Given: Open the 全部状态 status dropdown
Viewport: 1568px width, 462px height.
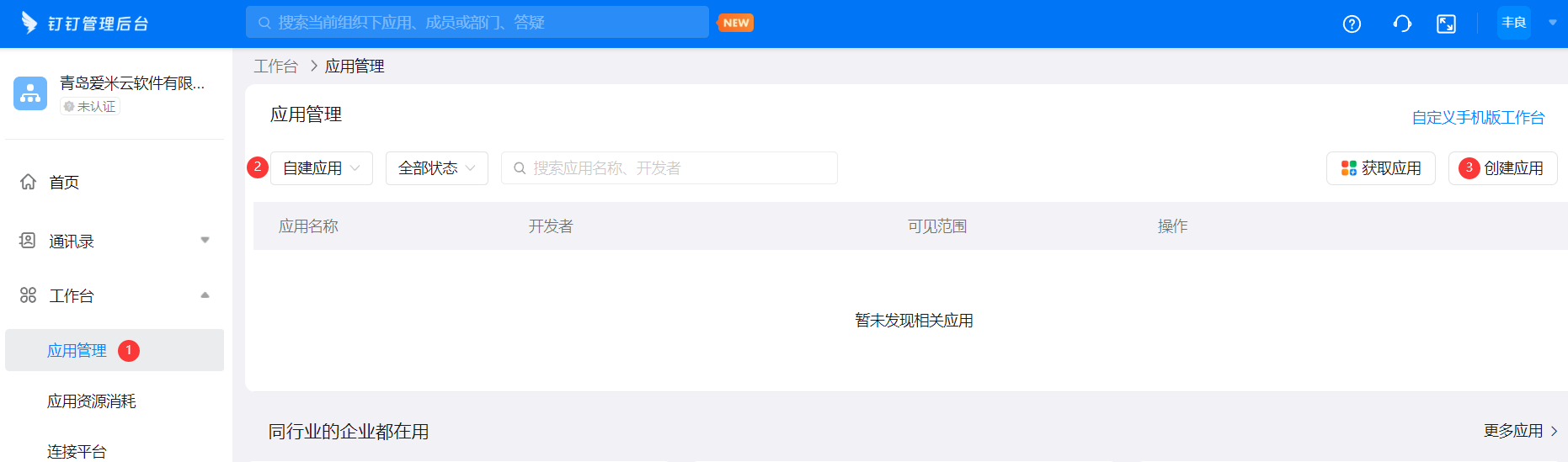Looking at the screenshot, I should pos(436,168).
